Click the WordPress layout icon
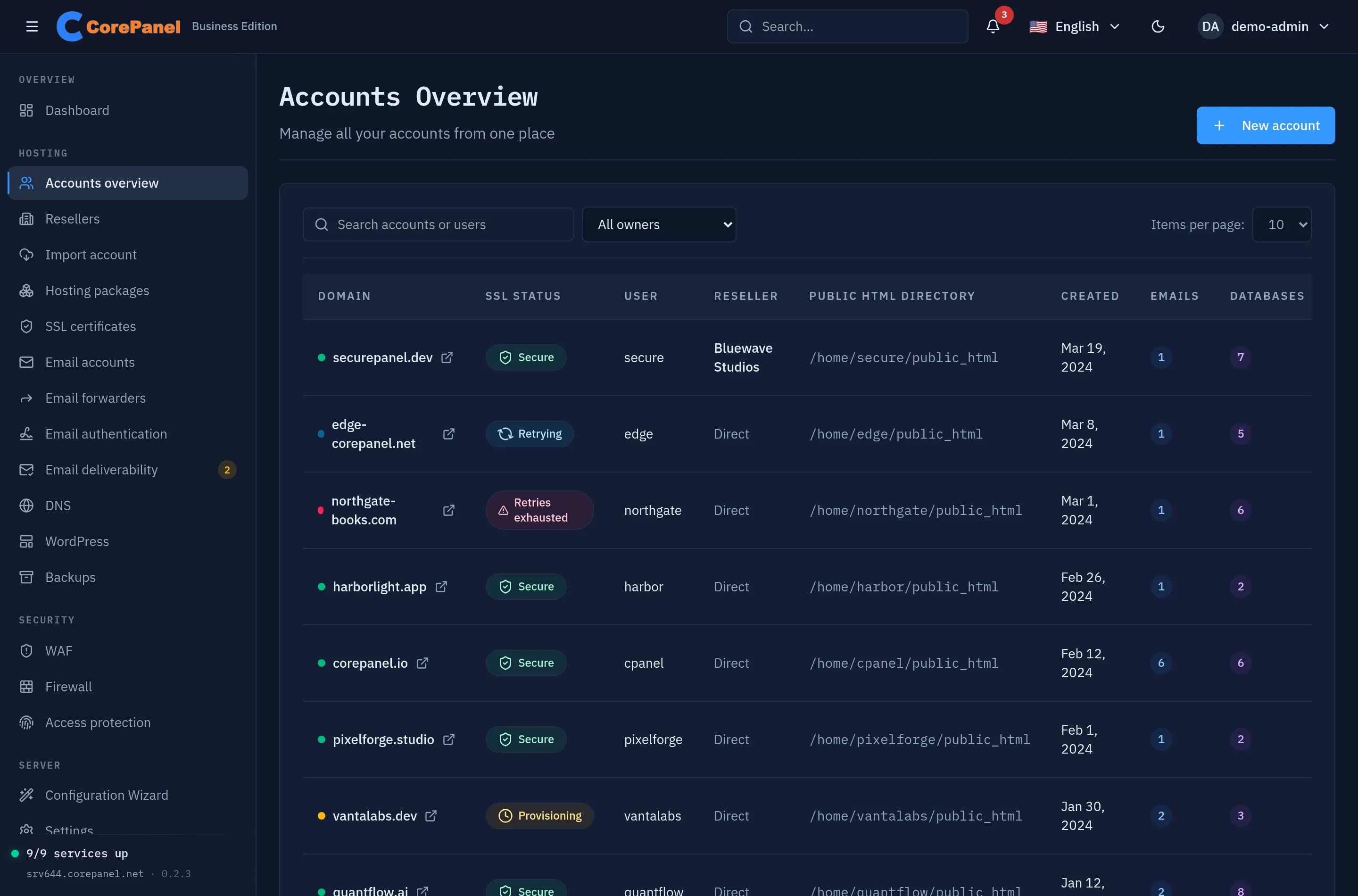 (26, 541)
